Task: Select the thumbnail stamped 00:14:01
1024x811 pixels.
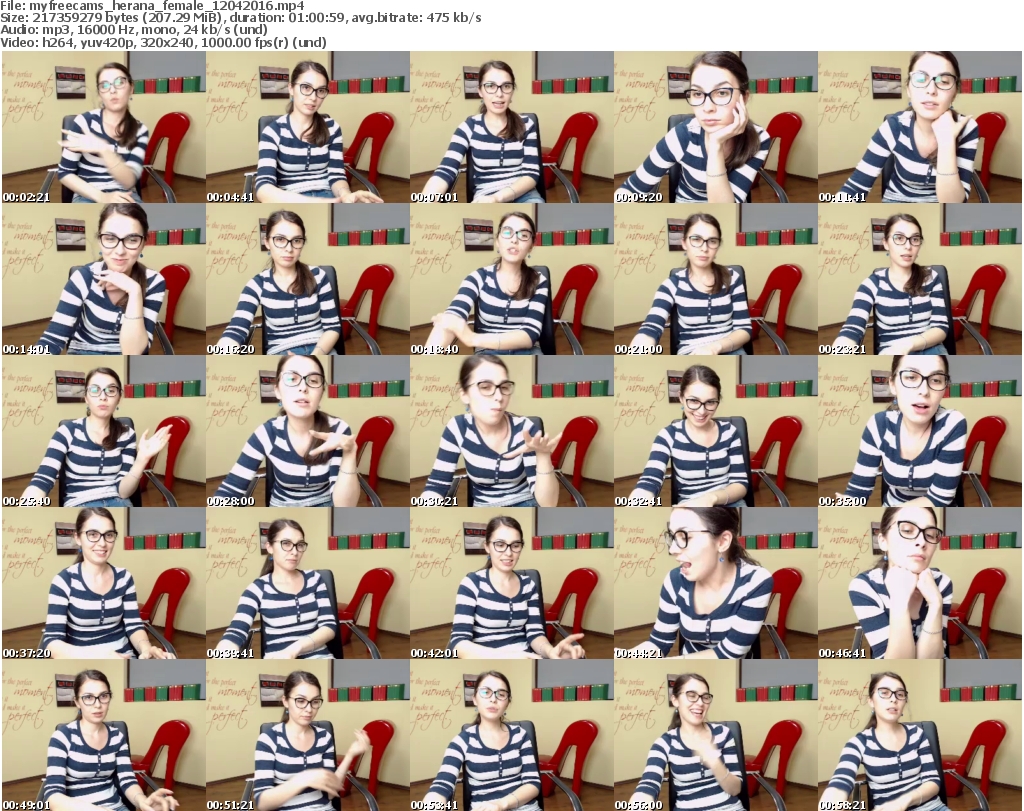Action: (104, 279)
